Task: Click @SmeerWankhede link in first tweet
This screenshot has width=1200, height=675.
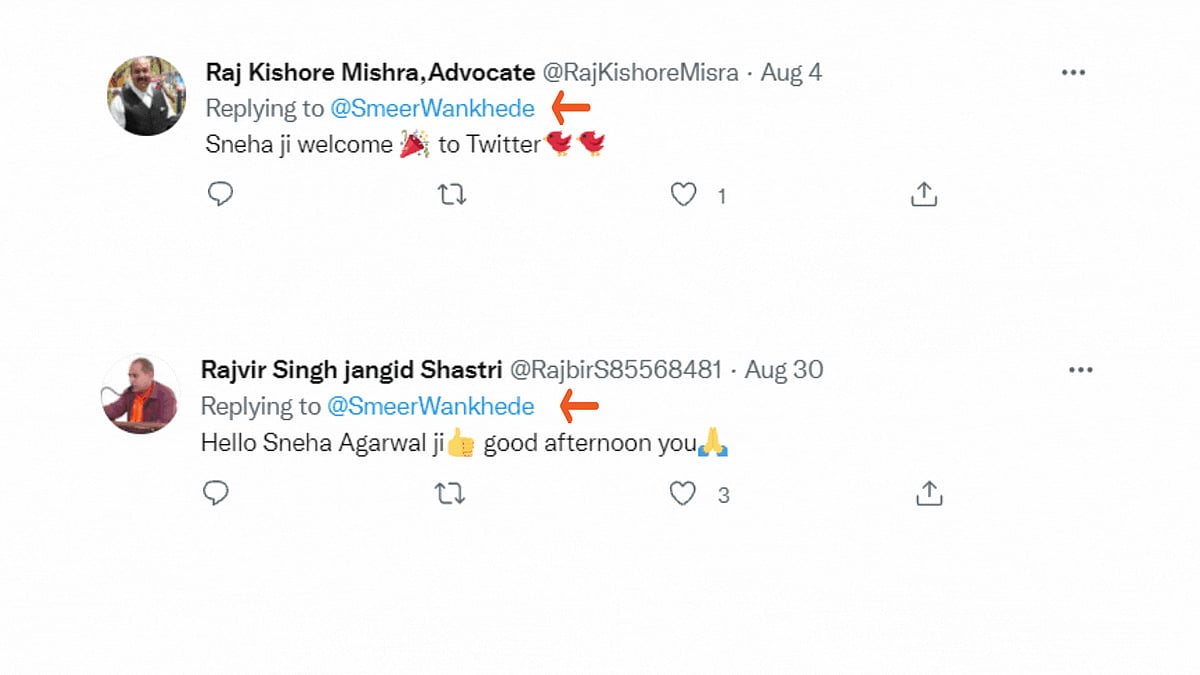Action: click(x=432, y=108)
